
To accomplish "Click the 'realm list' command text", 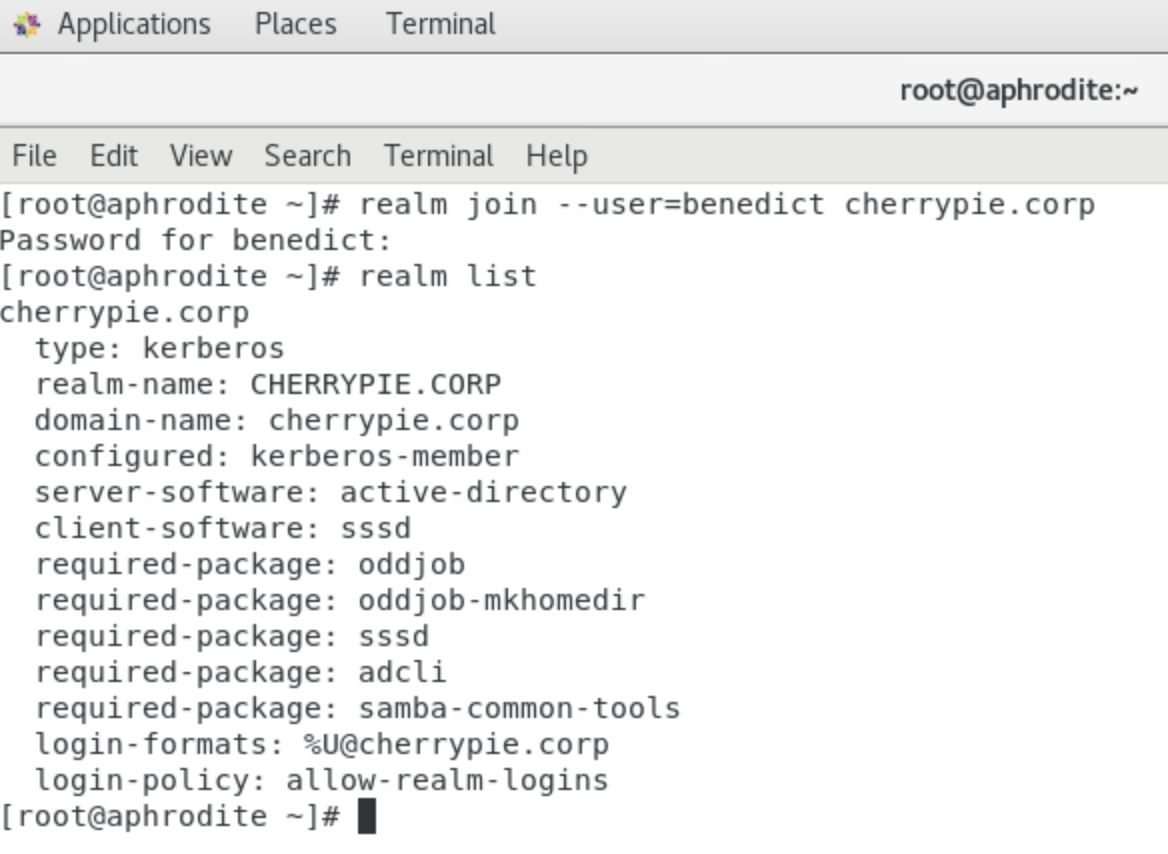I will (447, 276).
